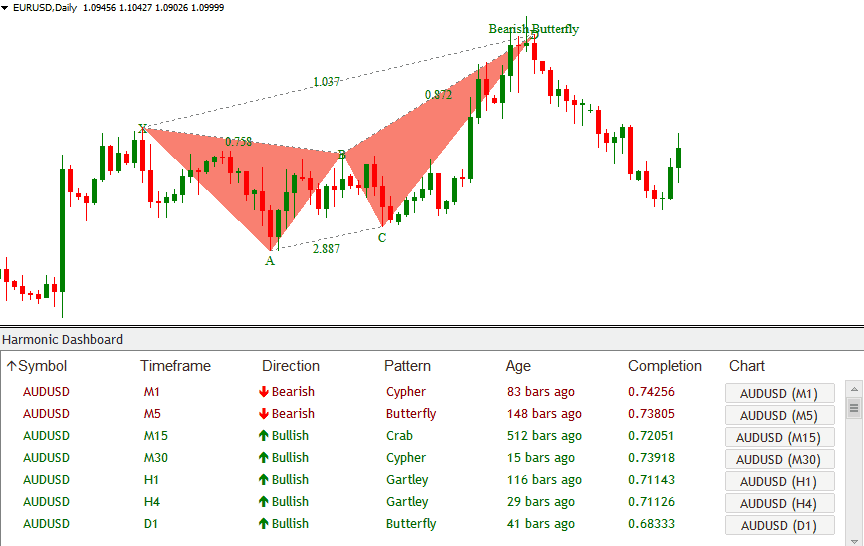Click the dashboard scrollbar thumb handle
Viewport: 864px width, 546px height.
853,407
